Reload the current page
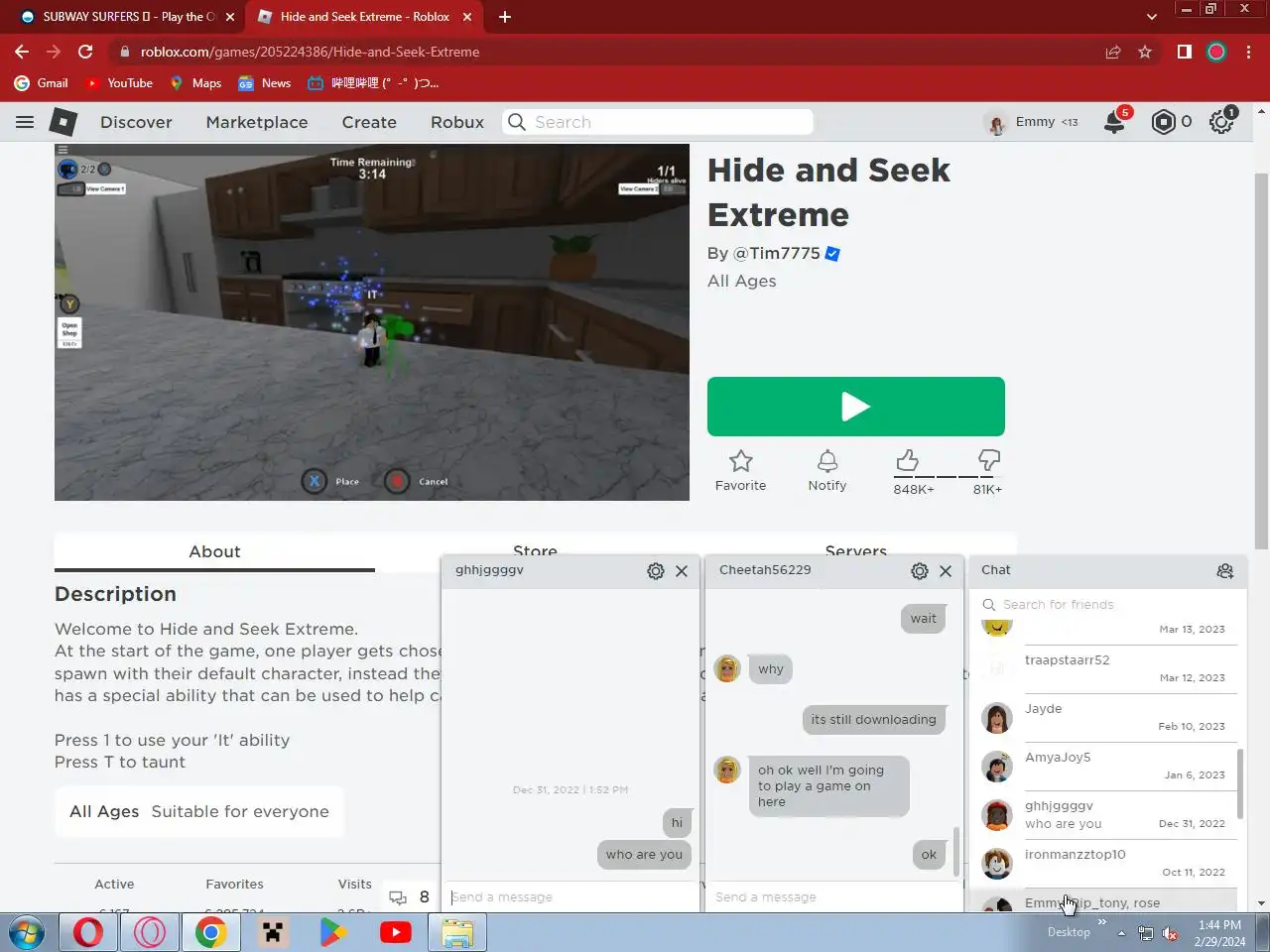The height and width of the screenshot is (952, 1270). tap(85, 52)
